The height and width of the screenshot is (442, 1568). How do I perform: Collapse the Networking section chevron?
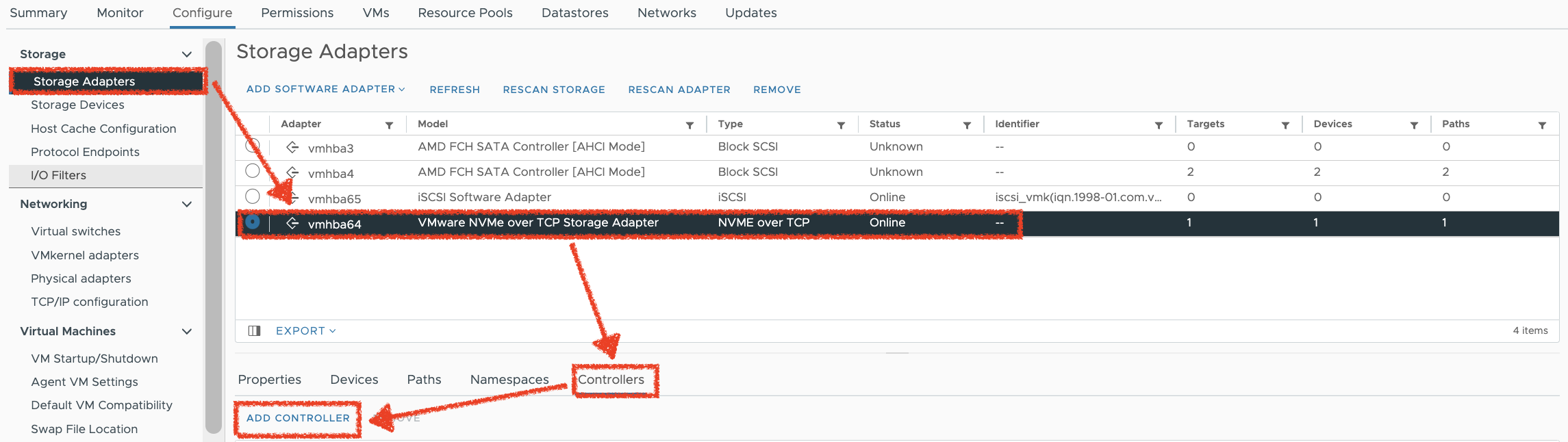[186, 204]
